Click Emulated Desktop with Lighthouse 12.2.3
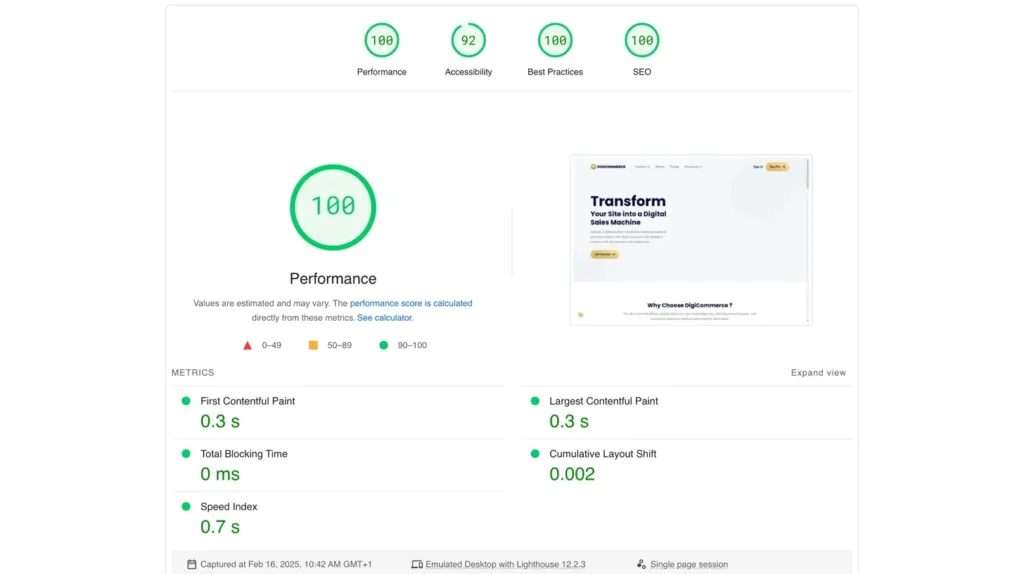This screenshot has height=574, width=1024. coord(505,565)
